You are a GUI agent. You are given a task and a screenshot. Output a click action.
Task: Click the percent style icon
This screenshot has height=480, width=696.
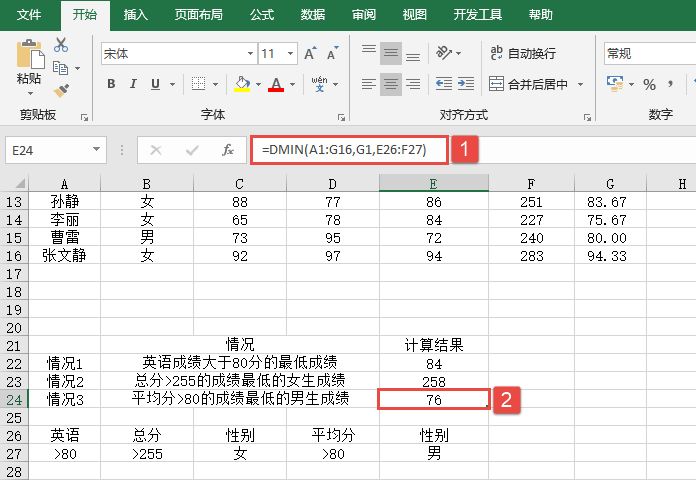coord(649,84)
